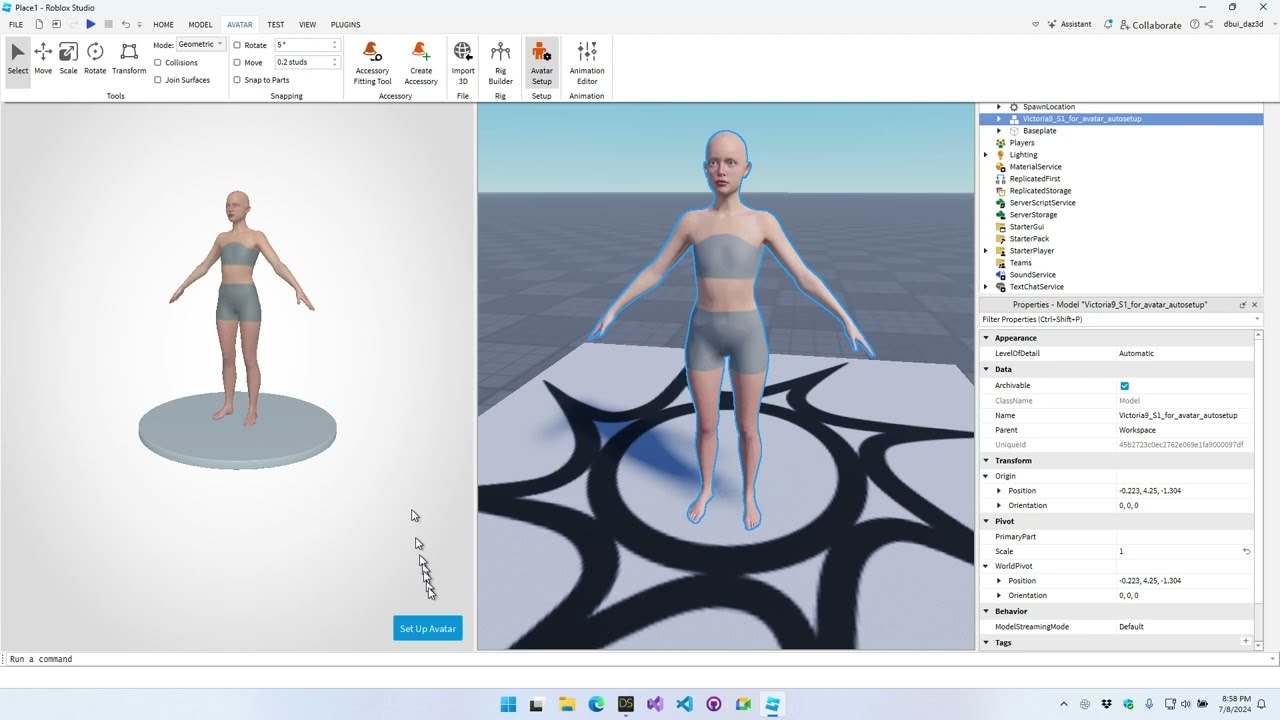This screenshot has height=720, width=1280.
Task: Close the Properties panel
Action: [1257, 305]
